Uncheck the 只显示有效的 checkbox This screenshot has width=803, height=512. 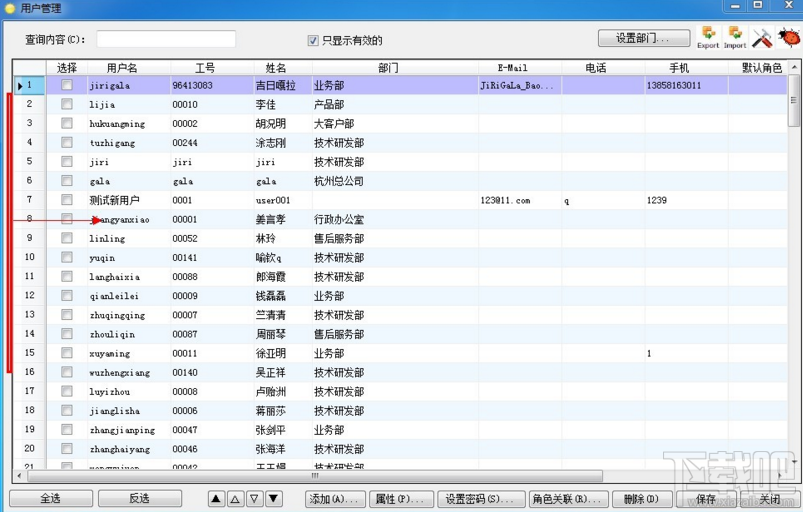point(313,40)
